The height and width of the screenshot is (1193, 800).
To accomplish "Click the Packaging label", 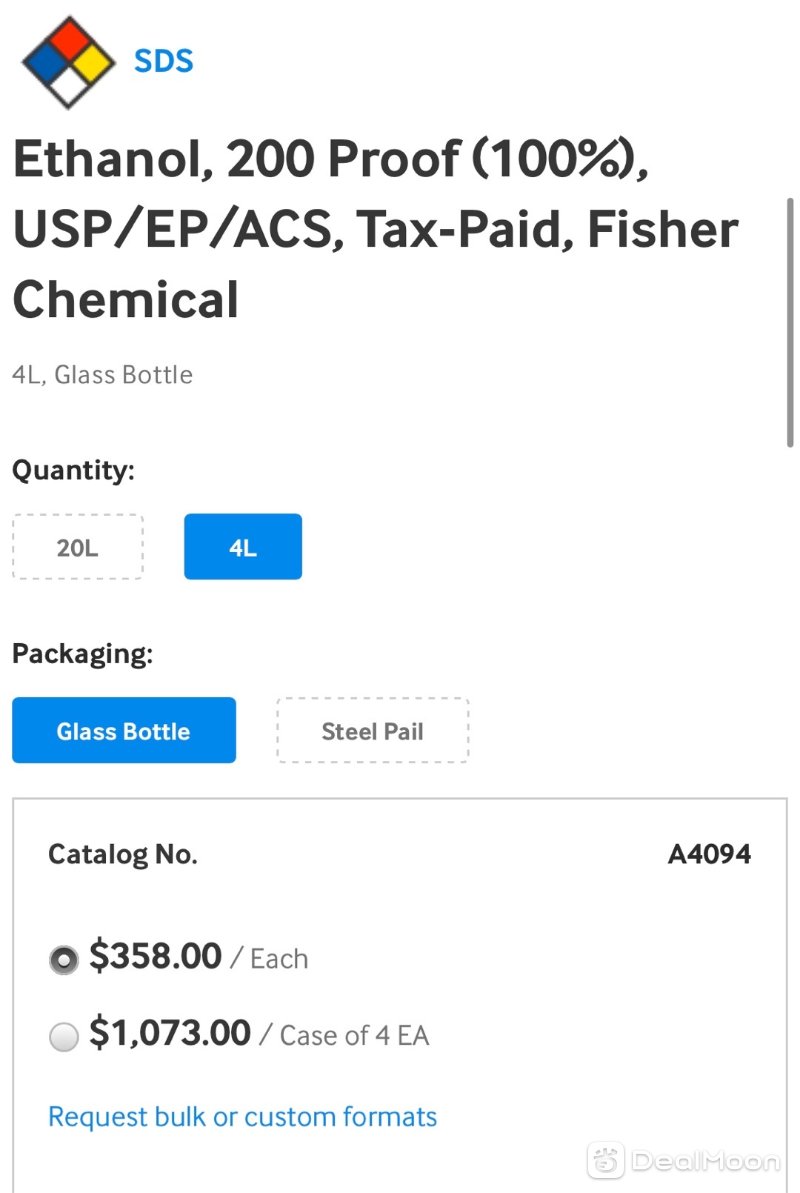I will 82,654.
